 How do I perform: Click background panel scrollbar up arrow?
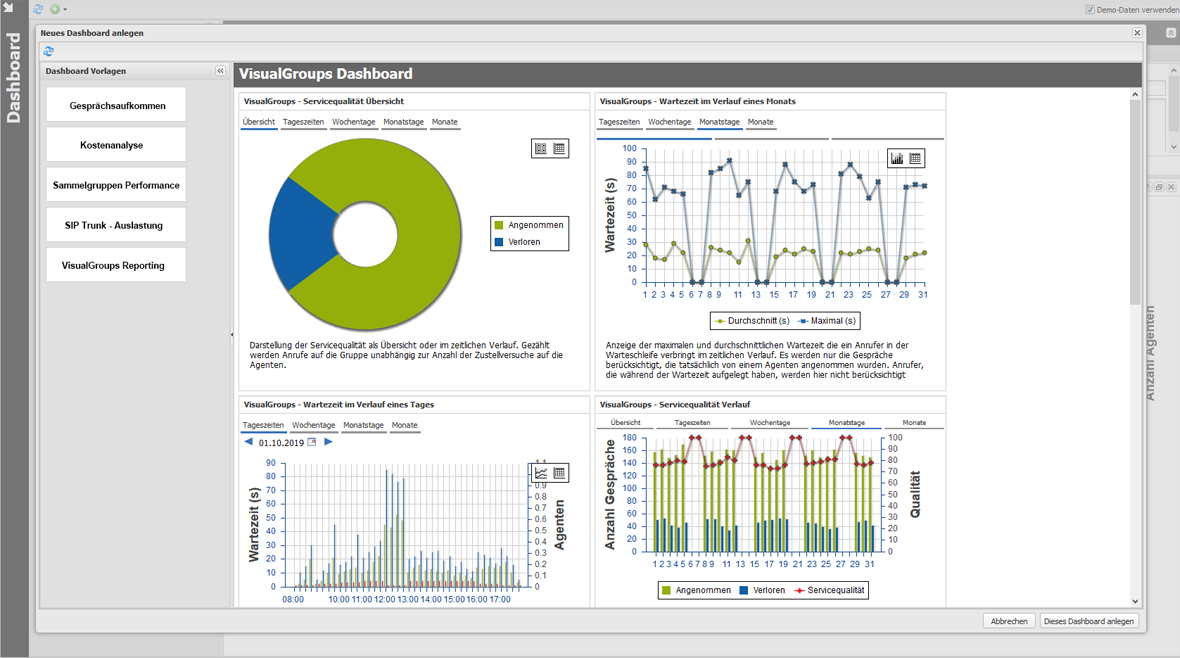(x=1173, y=70)
